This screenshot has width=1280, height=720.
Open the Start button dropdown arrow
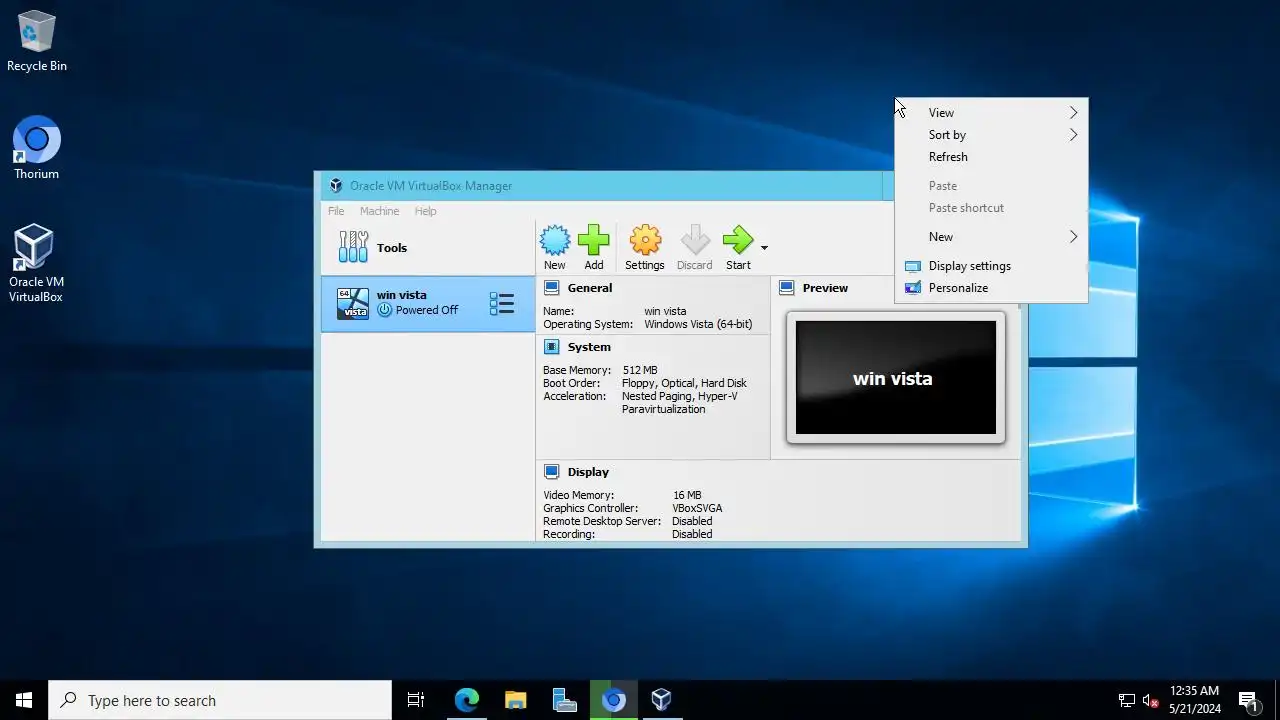pyautogui.click(x=764, y=248)
